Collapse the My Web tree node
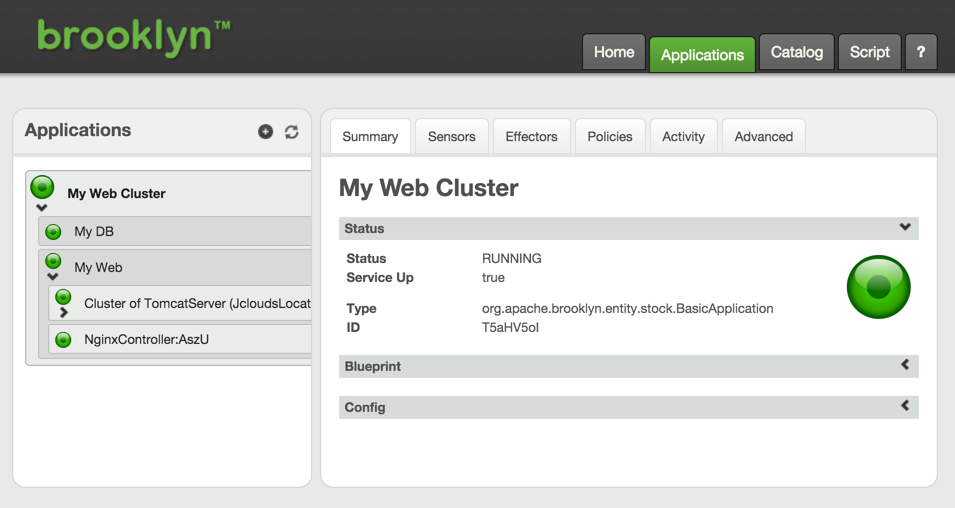The width and height of the screenshot is (955, 508). (54, 277)
